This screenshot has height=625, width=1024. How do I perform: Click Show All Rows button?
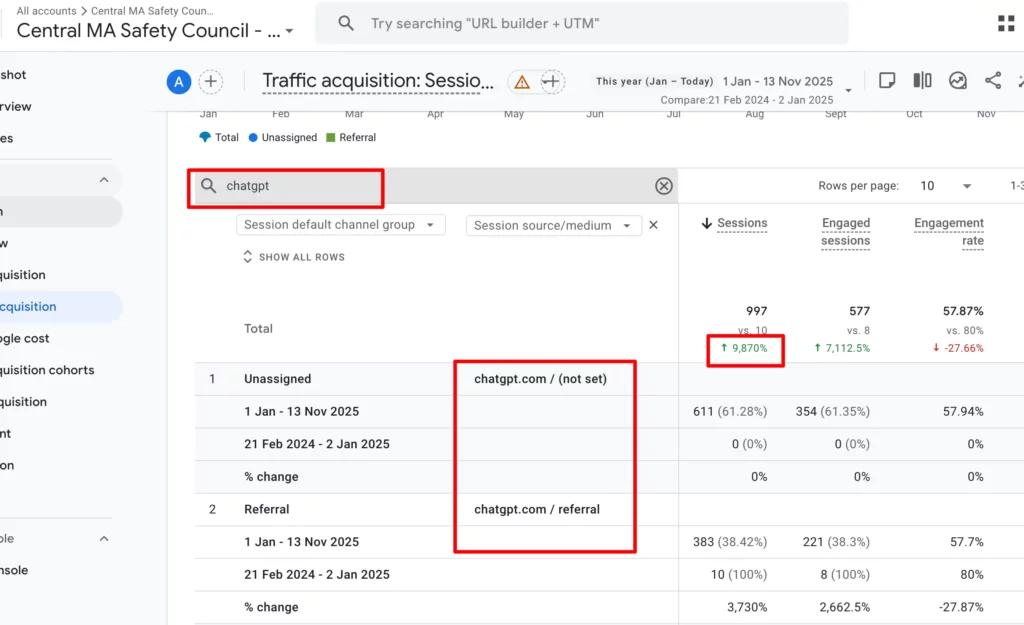294,257
